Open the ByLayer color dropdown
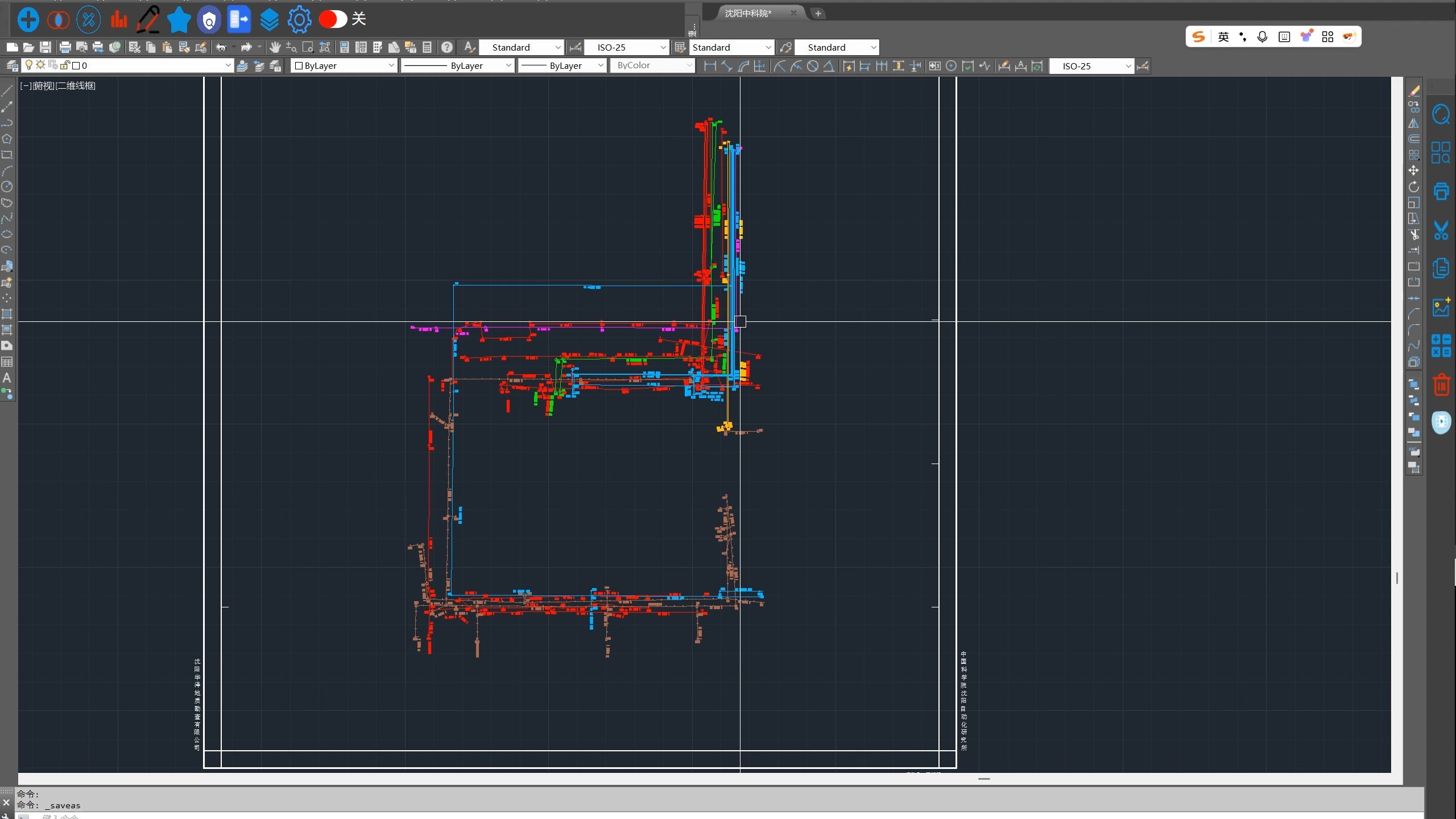1456x819 pixels. tap(344, 65)
